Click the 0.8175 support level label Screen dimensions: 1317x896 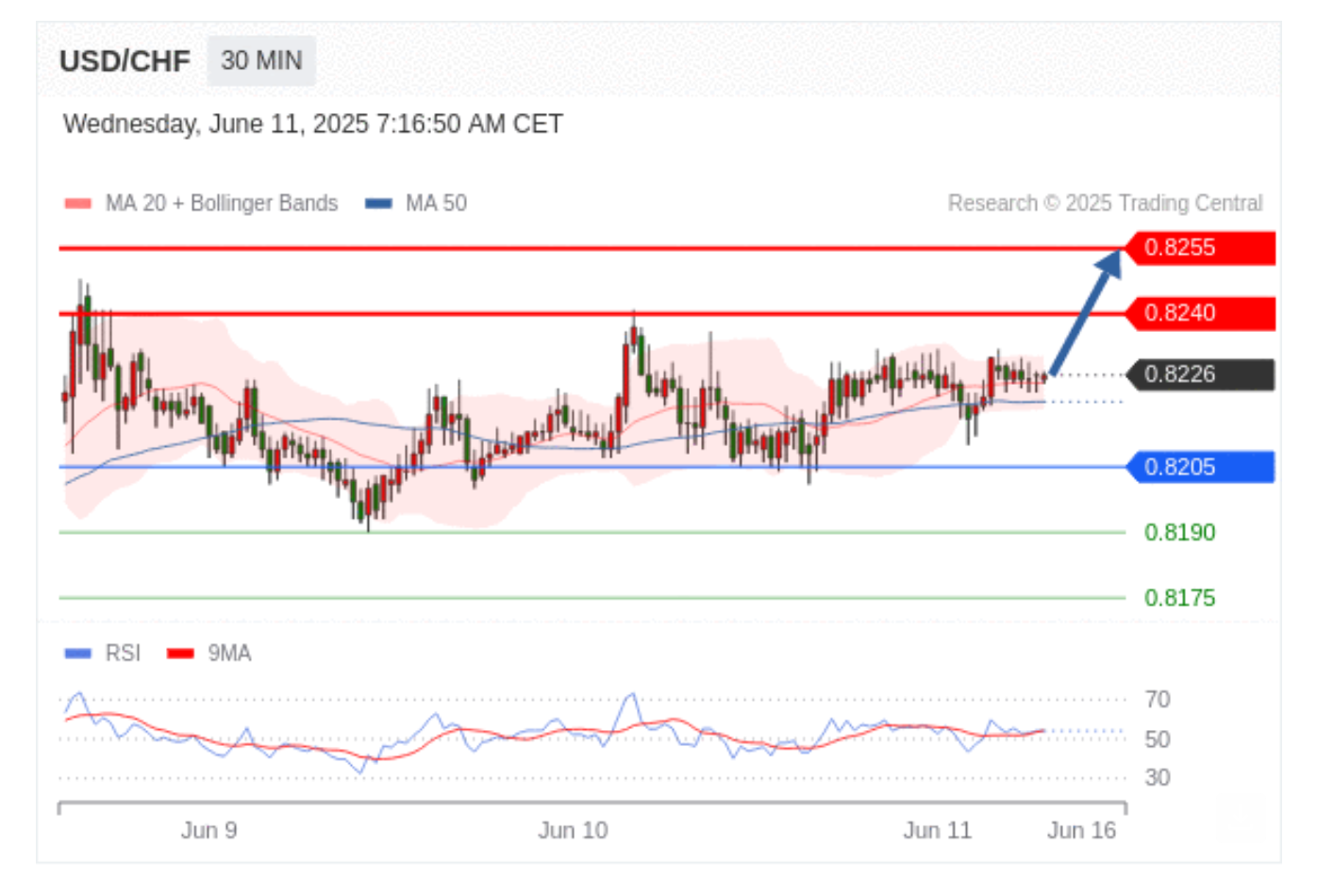[1179, 598]
